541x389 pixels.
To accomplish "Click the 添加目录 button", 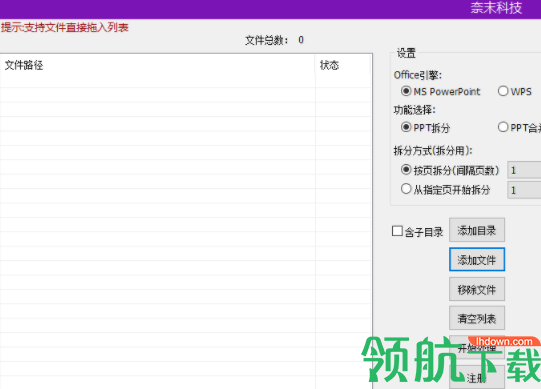I will [x=477, y=230].
